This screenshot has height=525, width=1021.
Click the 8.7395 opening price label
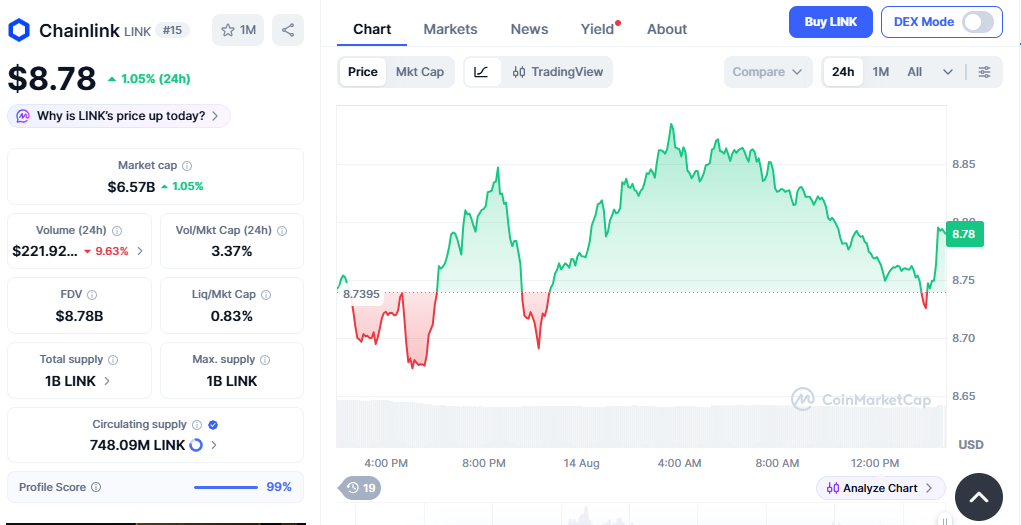361,294
